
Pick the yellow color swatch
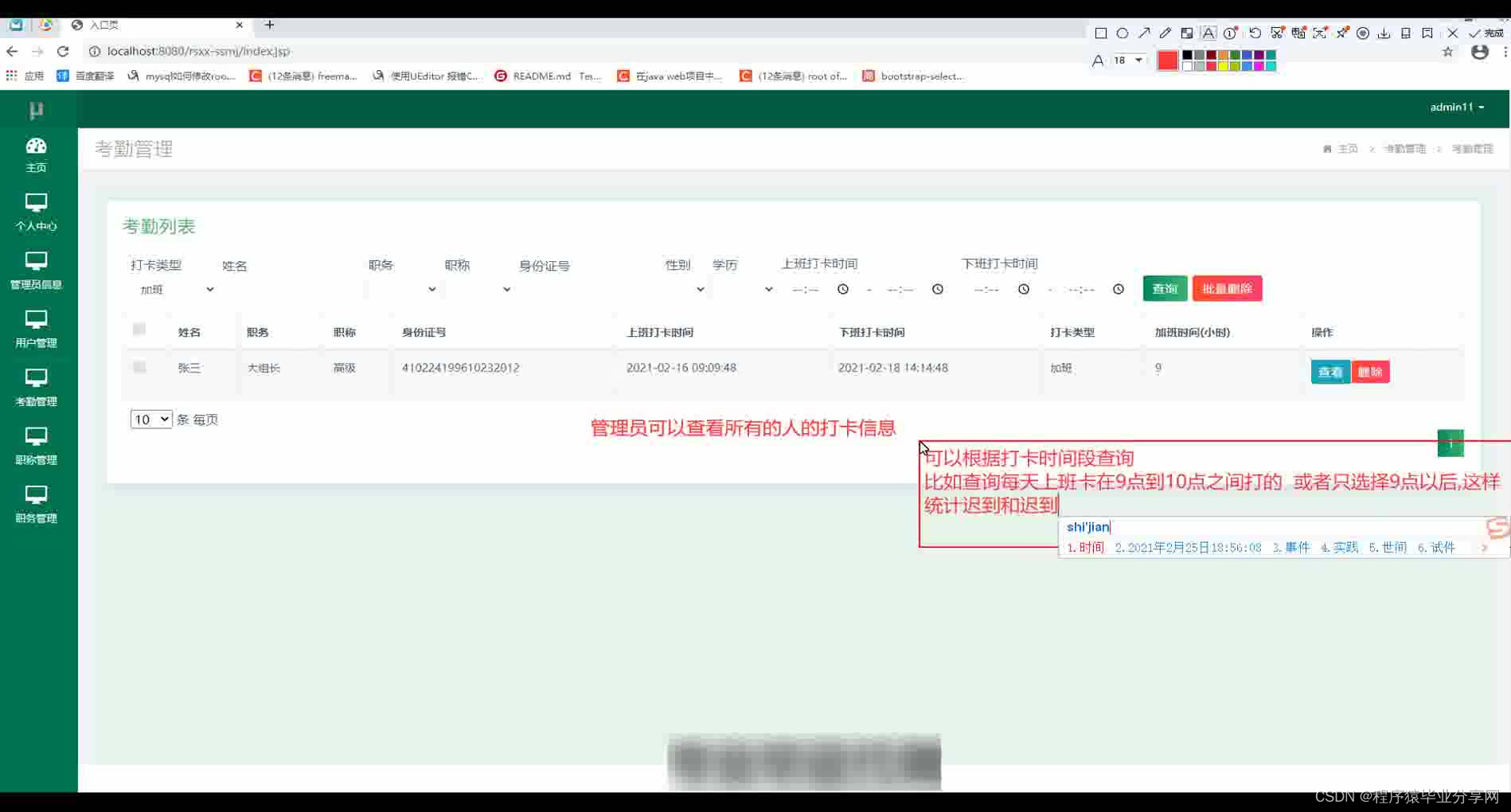[x=1224, y=66]
